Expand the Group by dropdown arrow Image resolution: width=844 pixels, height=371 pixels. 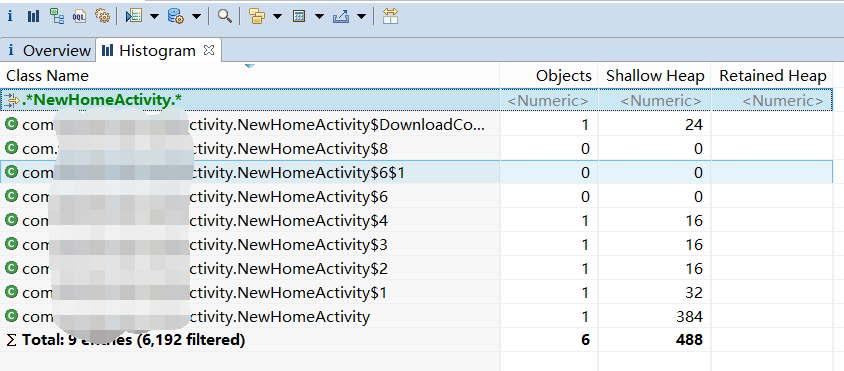coord(277,17)
